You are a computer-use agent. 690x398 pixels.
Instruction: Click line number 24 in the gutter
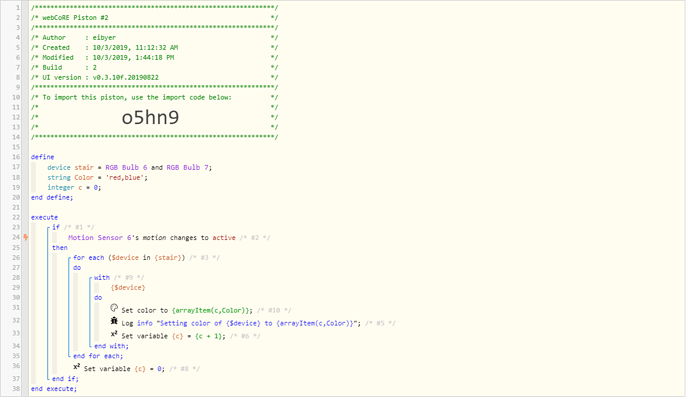[16, 238]
